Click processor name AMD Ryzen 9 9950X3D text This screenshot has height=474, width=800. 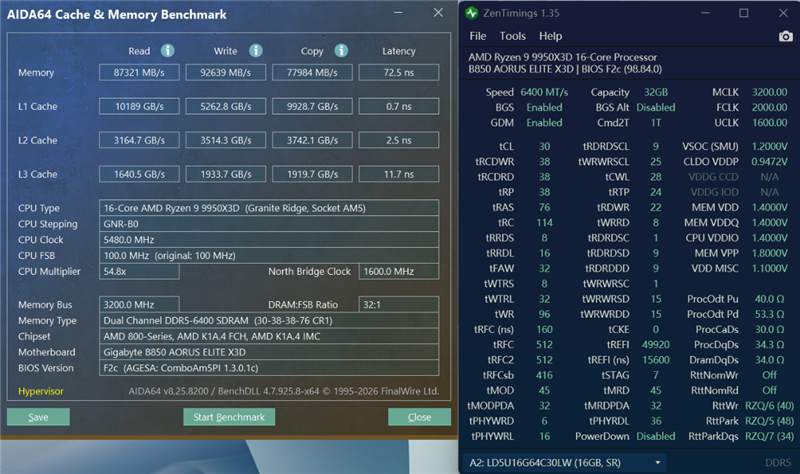[563, 57]
